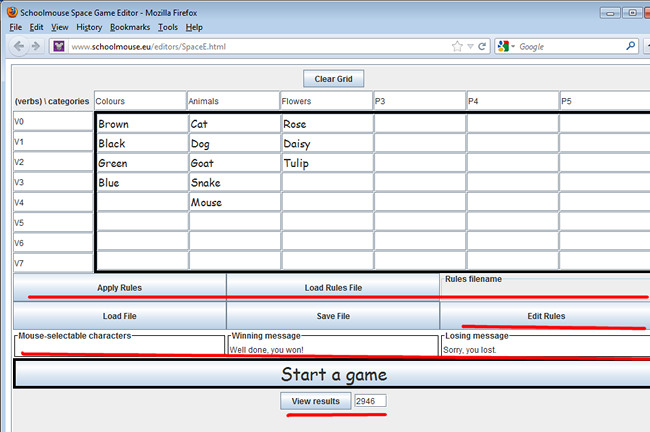
Task: Select the grid cell containing Snake
Action: click(x=234, y=183)
